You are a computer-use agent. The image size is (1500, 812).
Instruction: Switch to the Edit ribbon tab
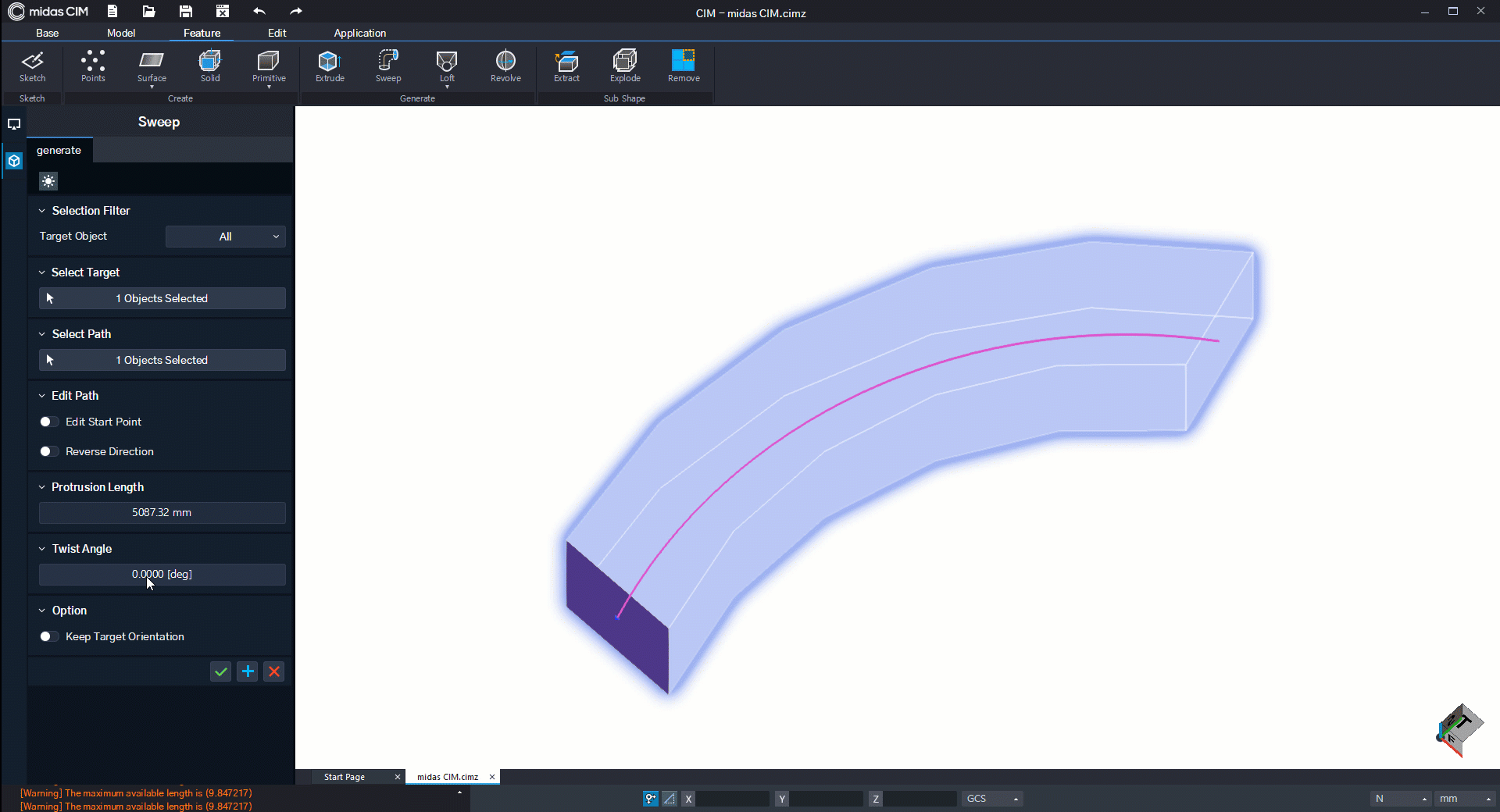(x=277, y=33)
